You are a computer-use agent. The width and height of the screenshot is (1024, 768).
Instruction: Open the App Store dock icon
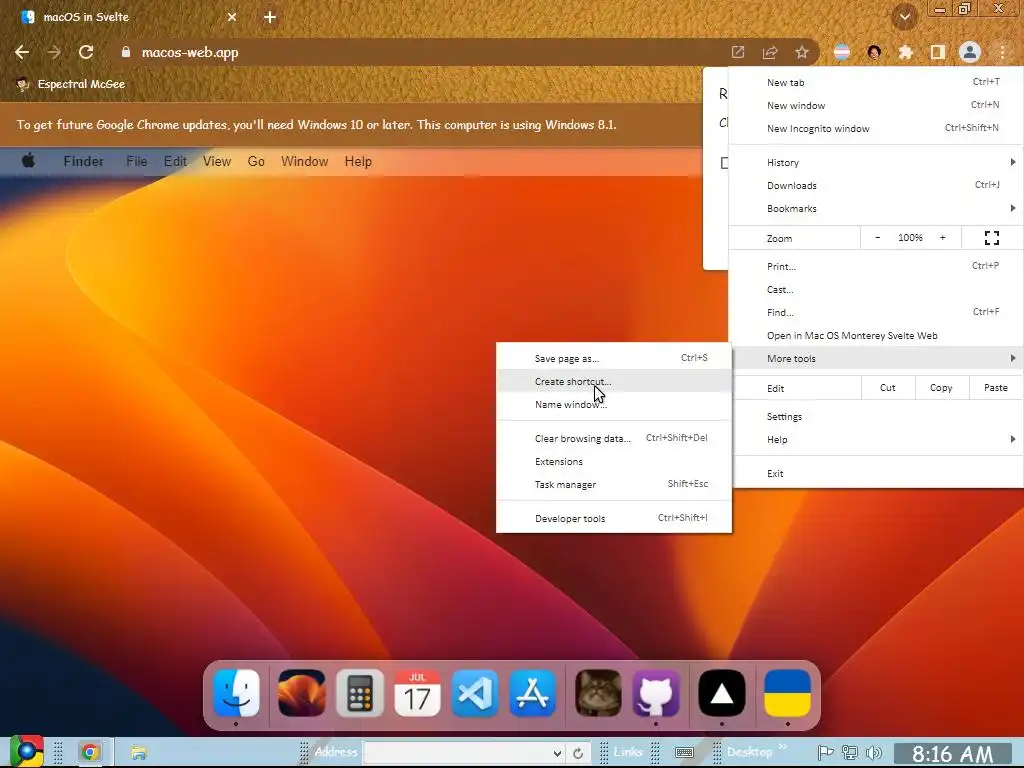tap(533, 693)
